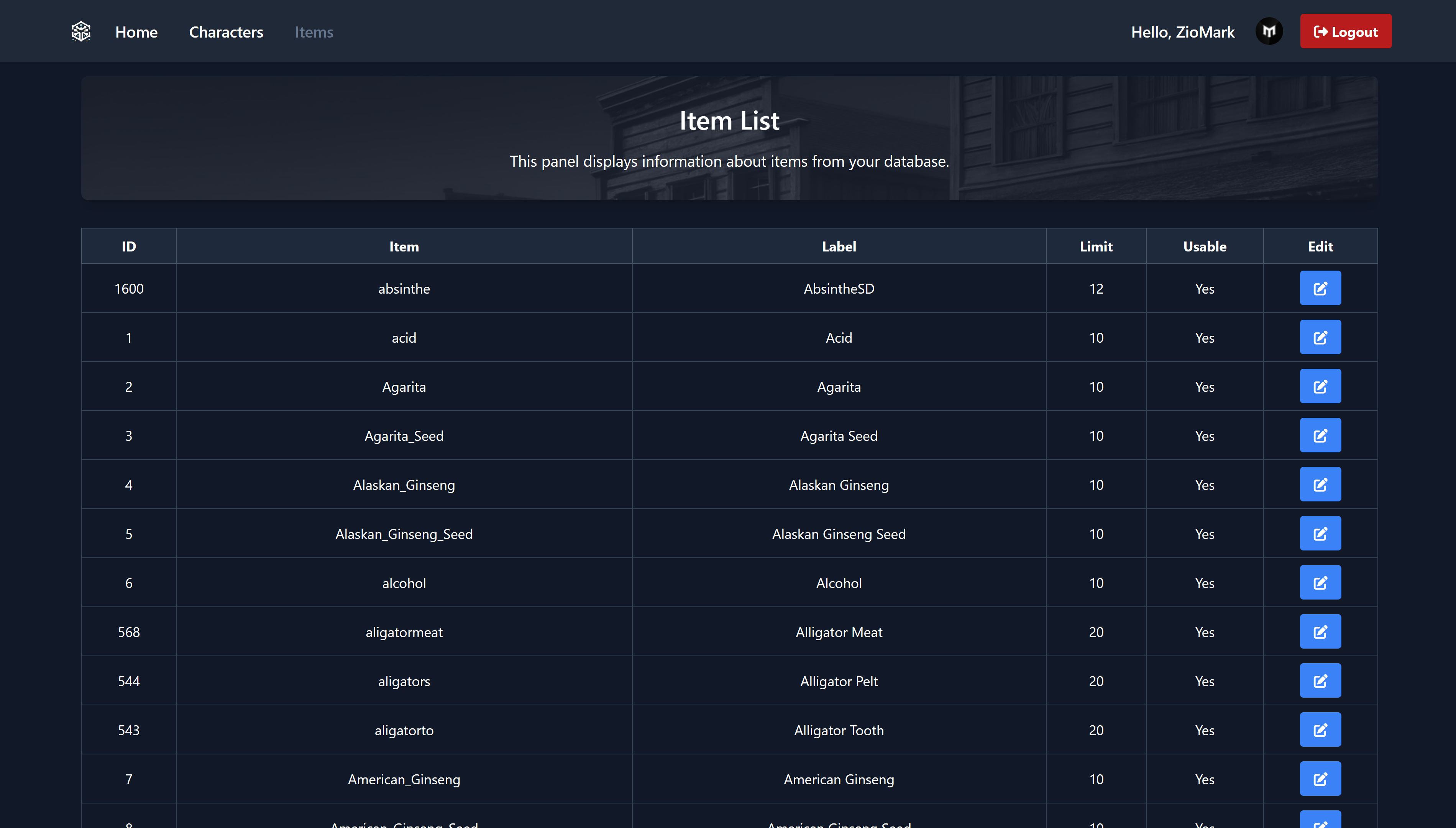Edit the aligatormeat item entry
1456x828 pixels.
click(x=1320, y=632)
